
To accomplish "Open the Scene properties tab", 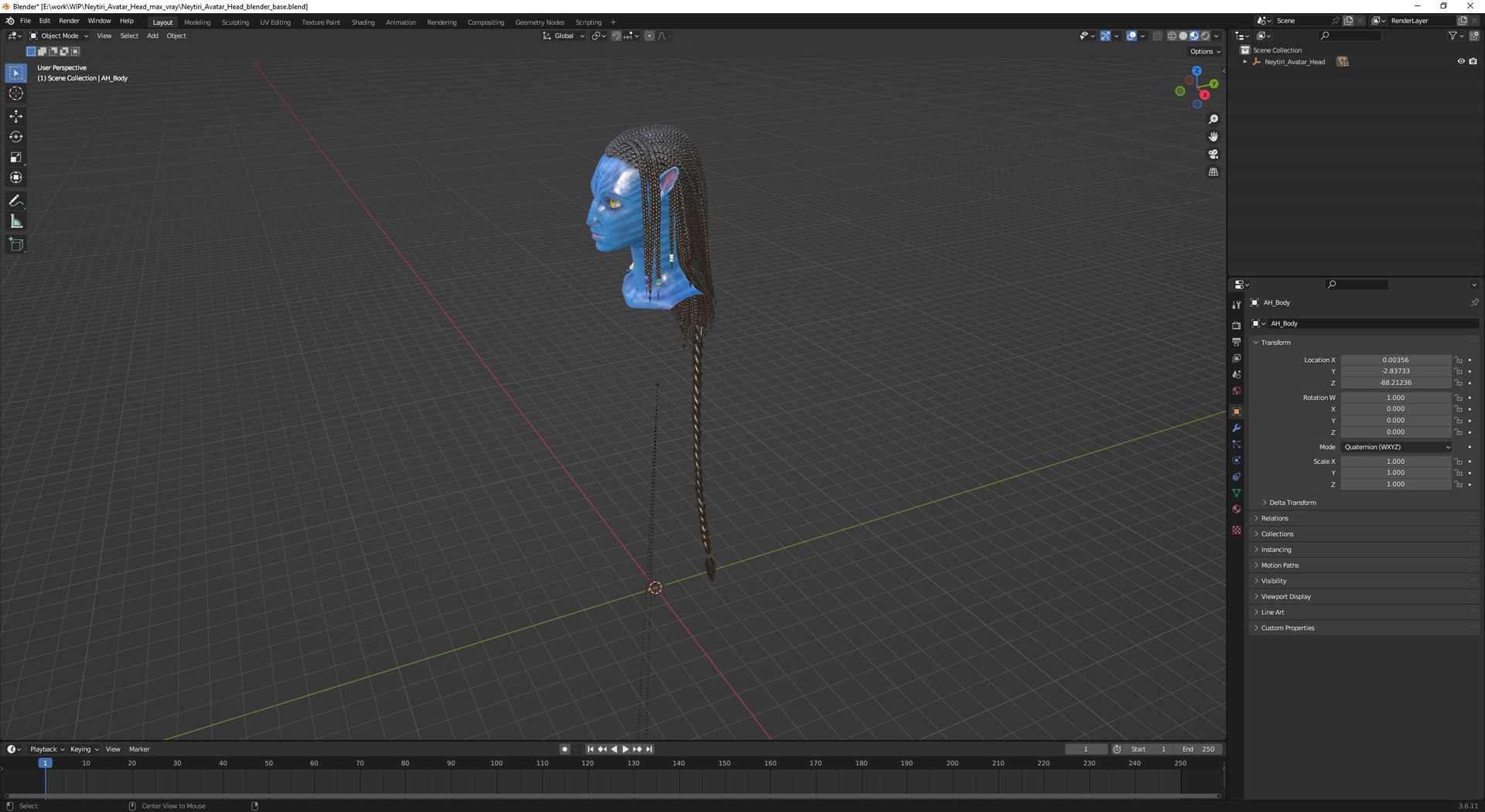I will point(1236,374).
